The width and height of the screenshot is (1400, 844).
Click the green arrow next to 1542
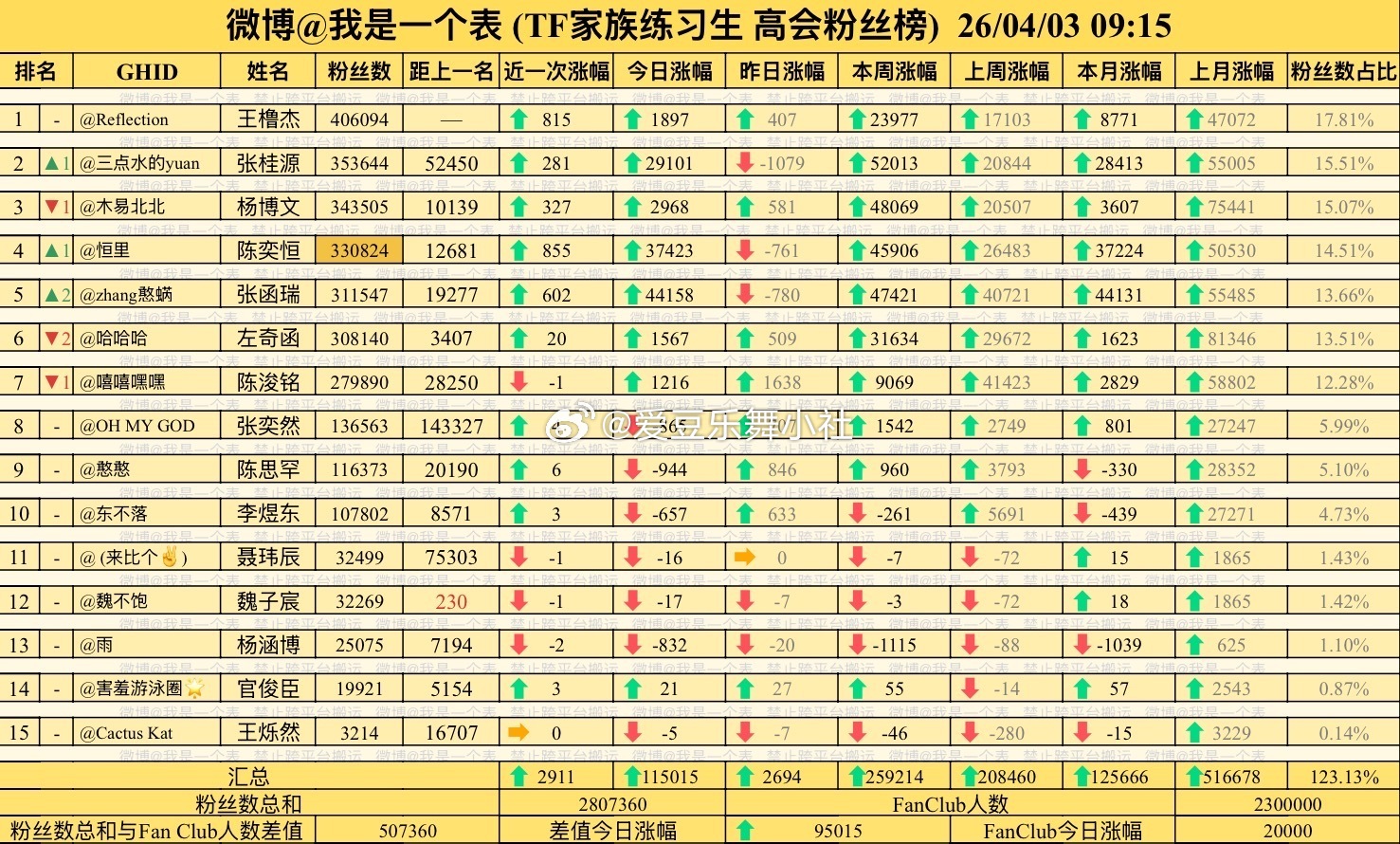click(858, 426)
